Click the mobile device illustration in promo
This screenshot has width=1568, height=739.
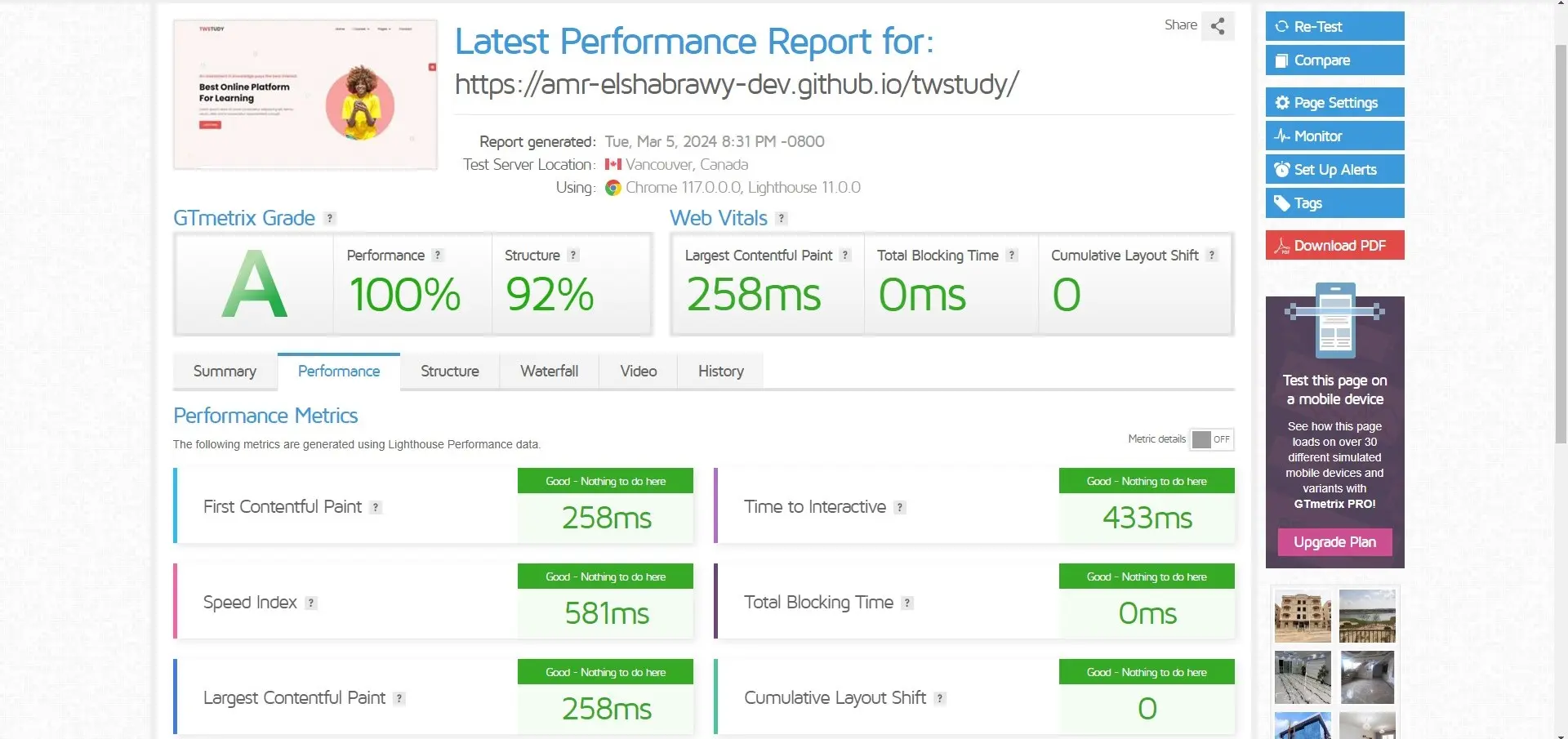coord(1334,320)
